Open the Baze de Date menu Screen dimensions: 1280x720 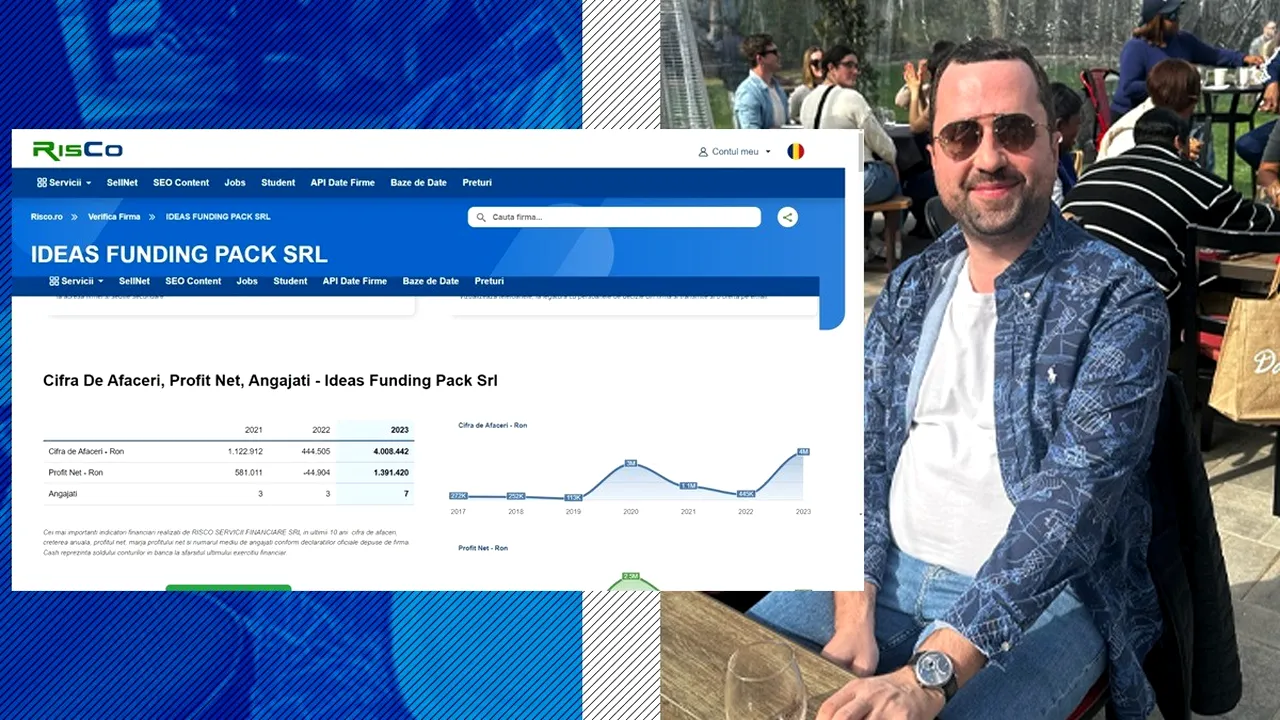(x=418, y=182)
